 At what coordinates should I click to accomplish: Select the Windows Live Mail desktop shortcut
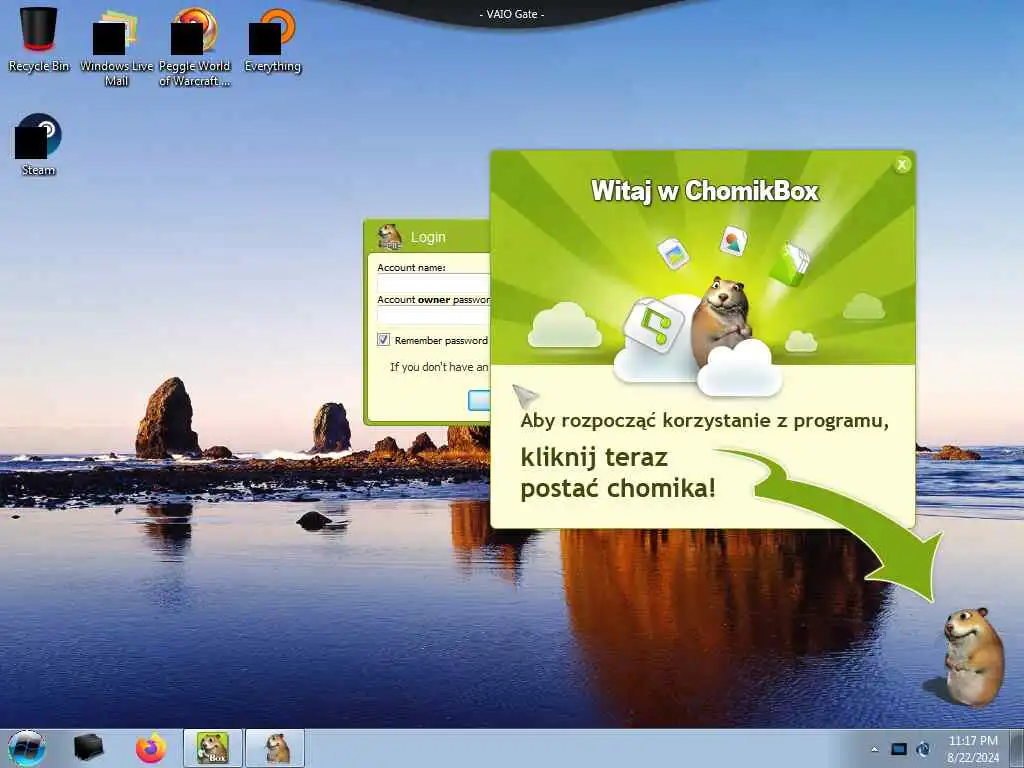116,47
